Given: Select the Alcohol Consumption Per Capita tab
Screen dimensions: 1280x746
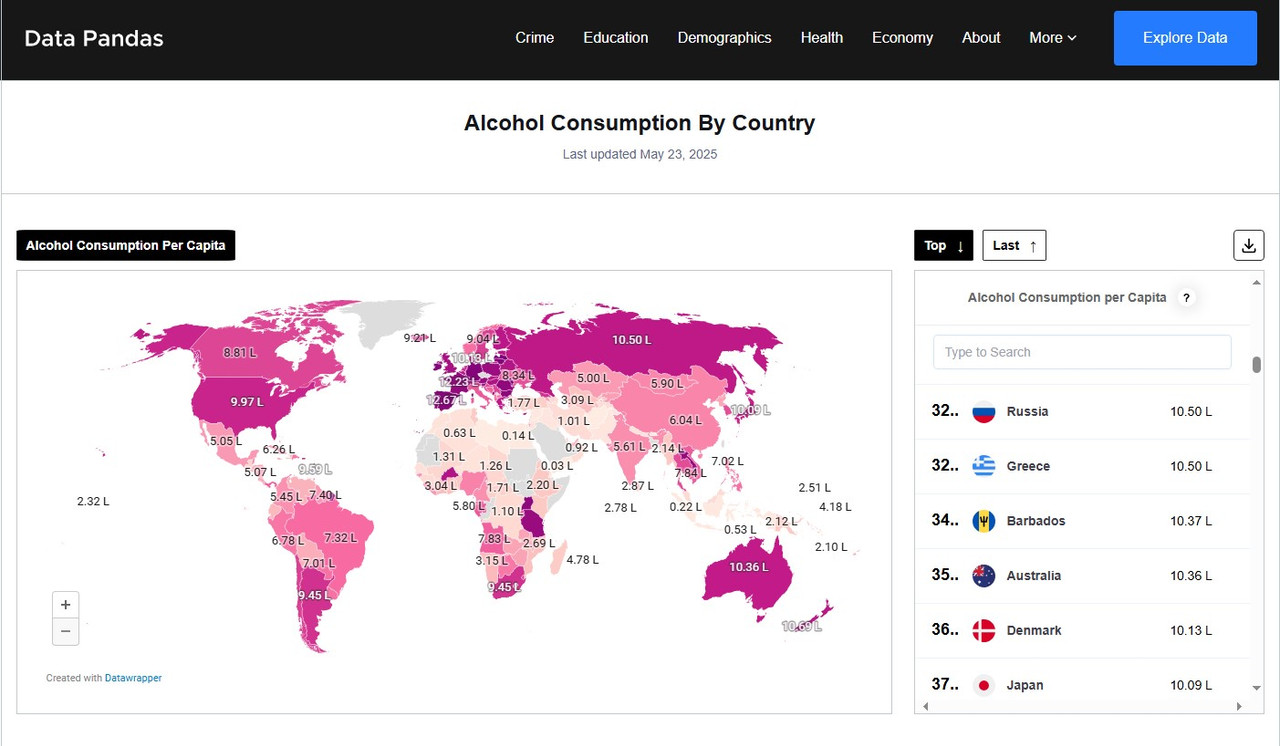Looking at the screenshot, I should (x=126, y=245).
